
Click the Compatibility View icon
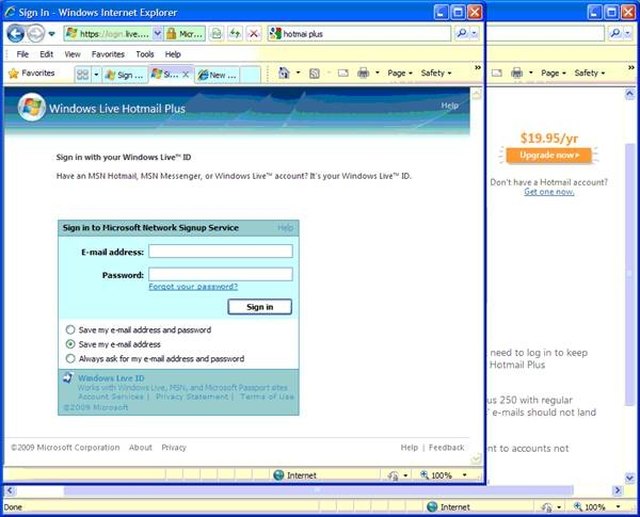(216, 34)
